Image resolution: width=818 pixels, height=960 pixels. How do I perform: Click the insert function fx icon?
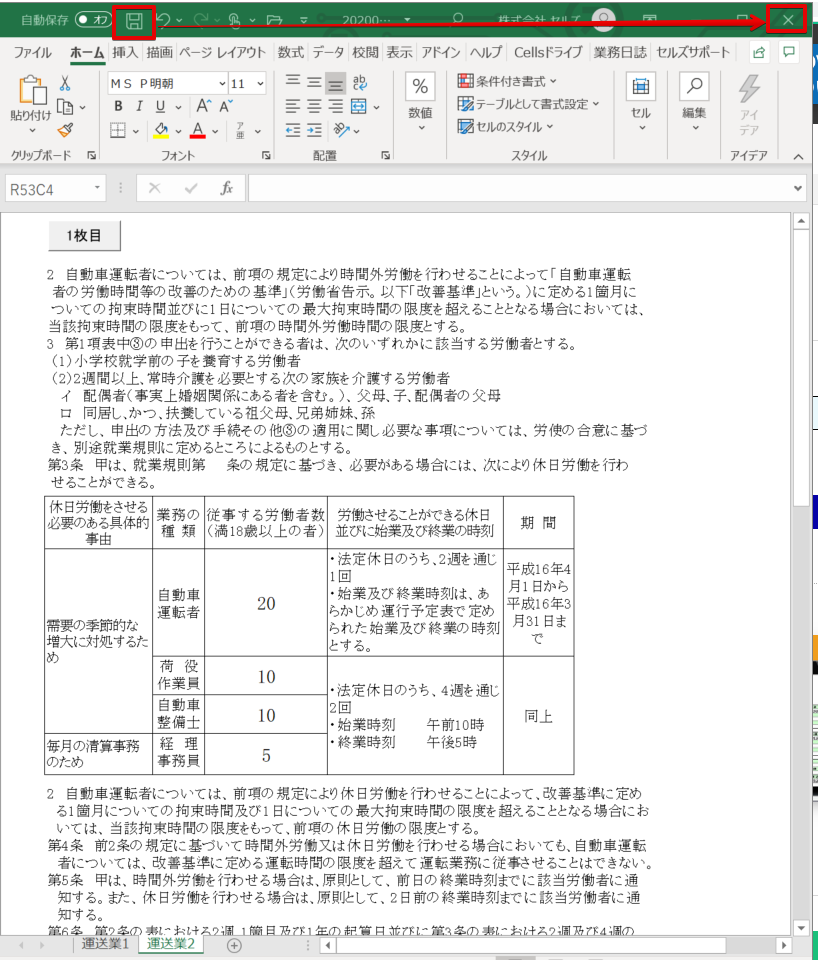(227, 189)
